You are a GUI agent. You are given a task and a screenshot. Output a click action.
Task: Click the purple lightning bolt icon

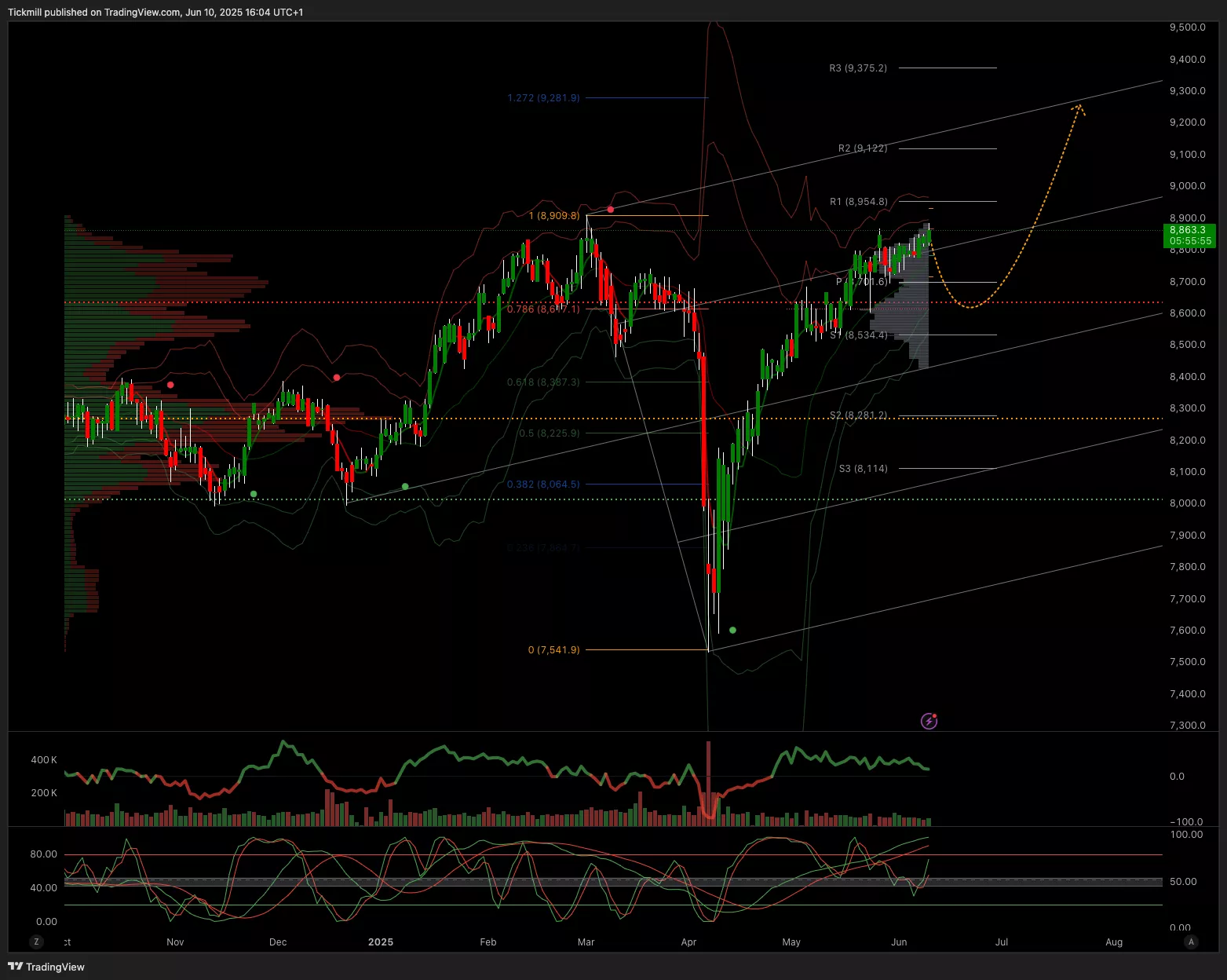tap(929, 721)
